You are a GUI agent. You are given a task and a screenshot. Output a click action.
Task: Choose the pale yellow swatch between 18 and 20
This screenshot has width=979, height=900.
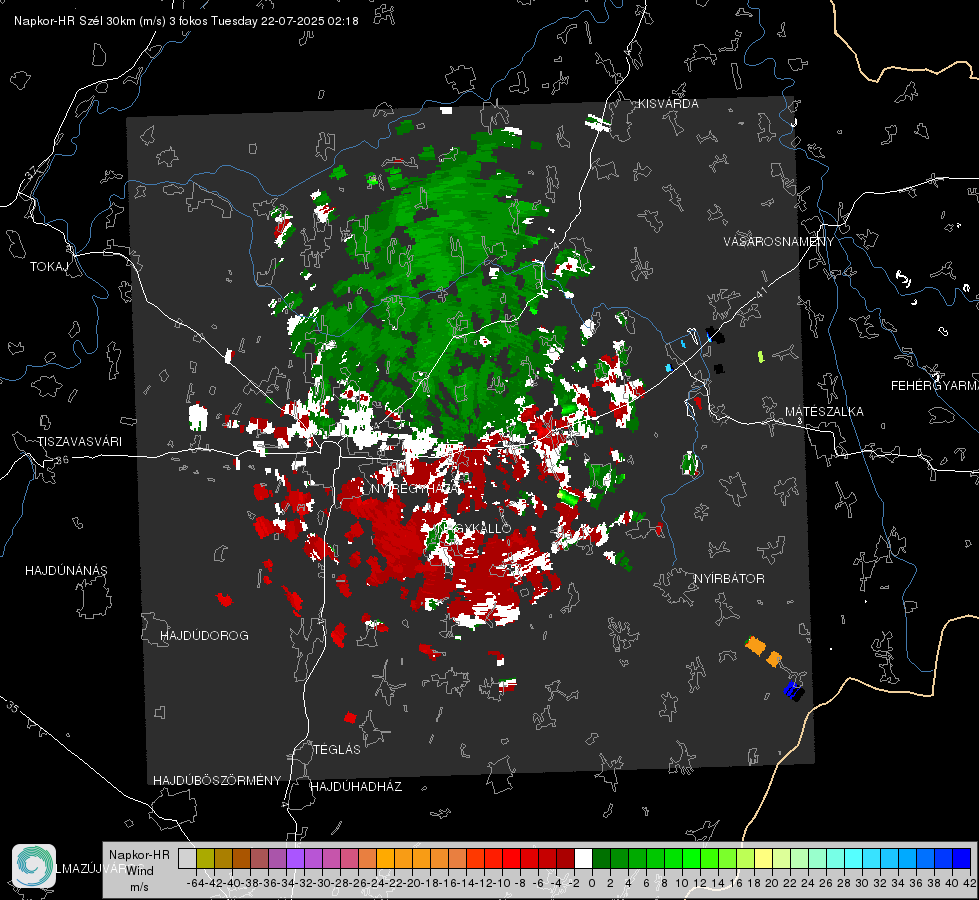[763, 858]
